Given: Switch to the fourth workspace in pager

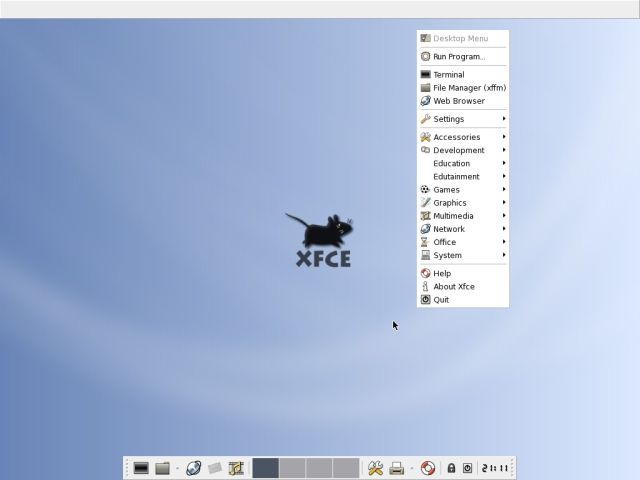Looking at the screenshot, I should [x=346, y=468].
